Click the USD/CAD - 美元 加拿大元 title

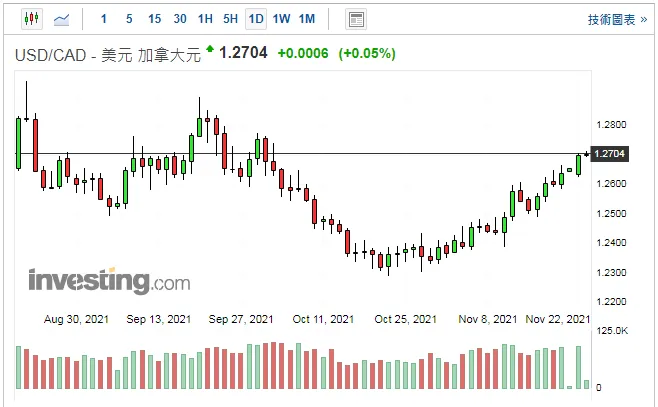pyautogui.click(x=108, y=55)
